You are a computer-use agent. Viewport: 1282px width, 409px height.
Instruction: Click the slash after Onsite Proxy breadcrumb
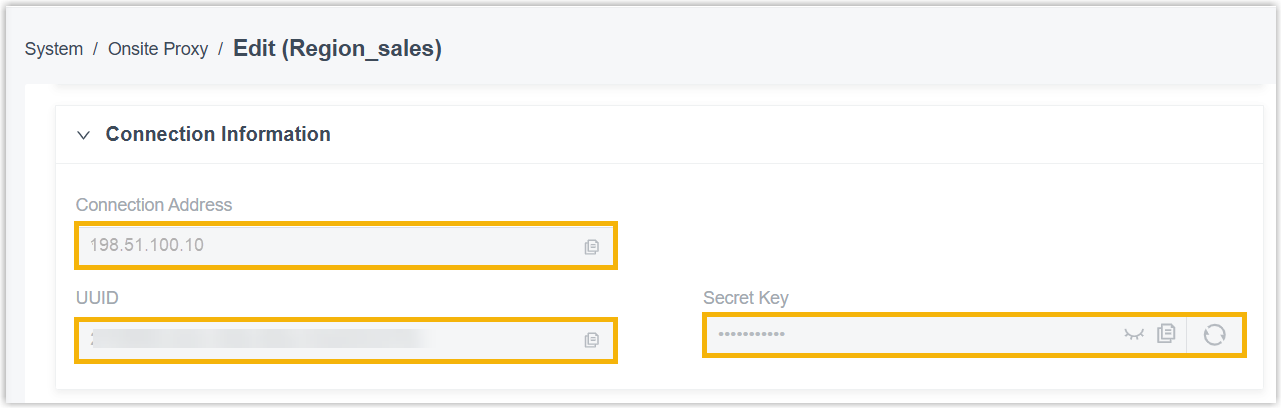point(220,49)
